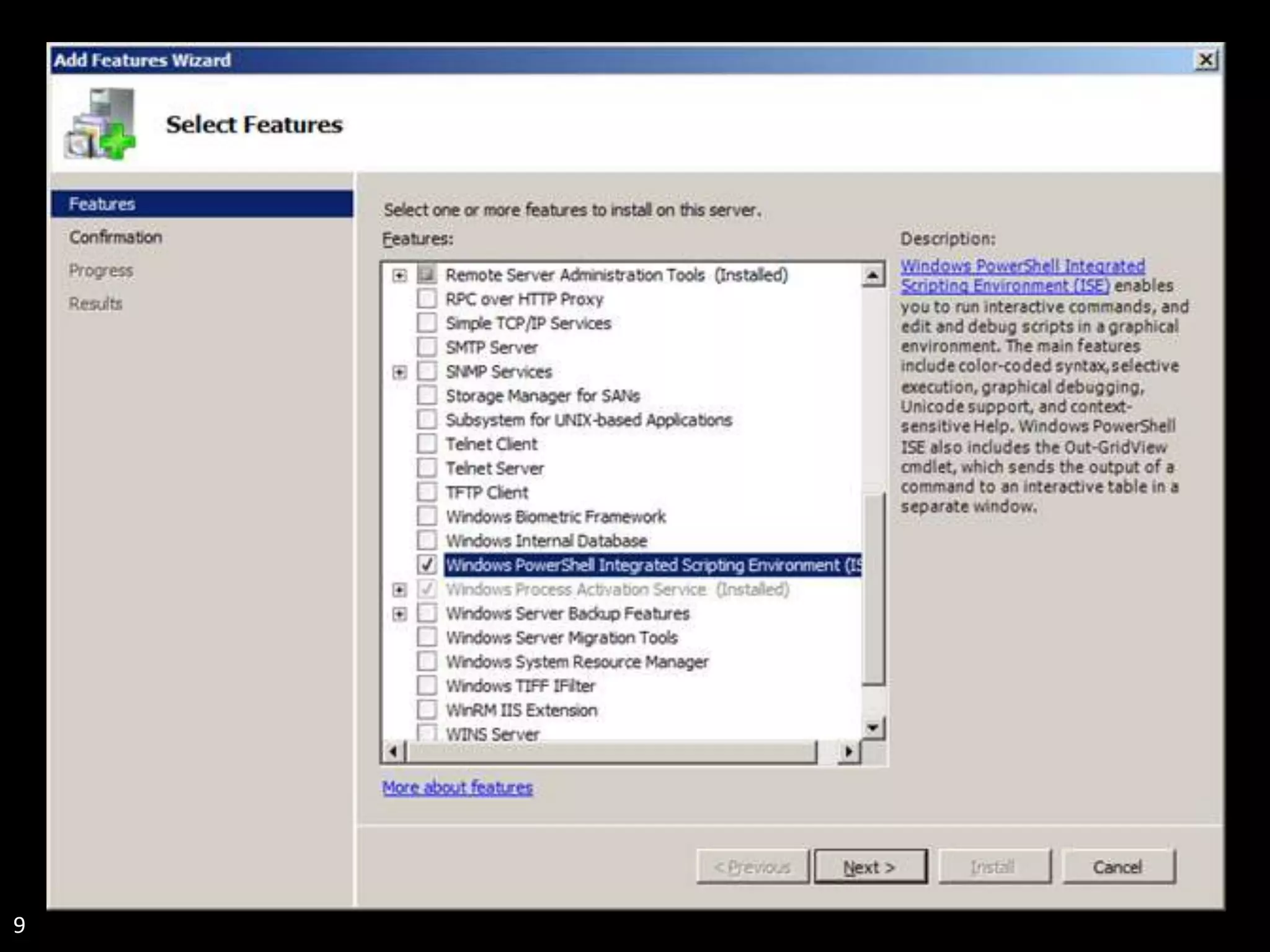Select Windows Server Migration Tools text
Image resolution: width=1270 pixels, height=952 pixels.
coord(562,637)
